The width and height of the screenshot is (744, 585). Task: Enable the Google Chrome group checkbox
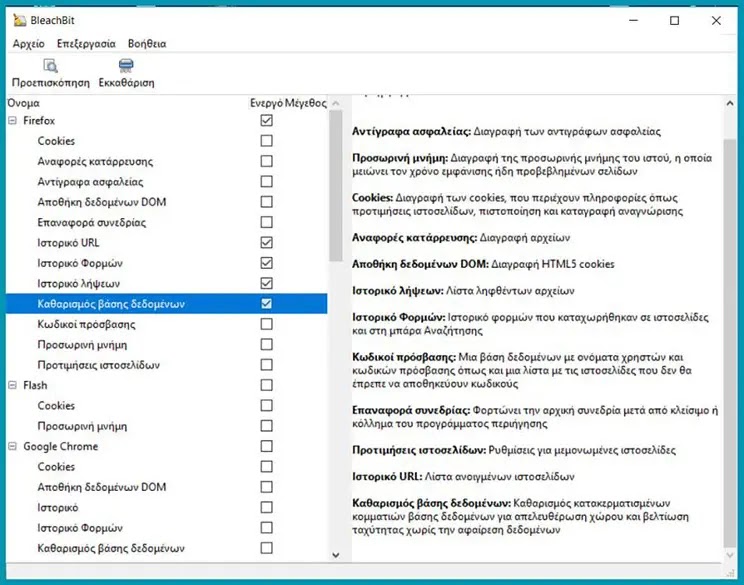coord(267,446)
